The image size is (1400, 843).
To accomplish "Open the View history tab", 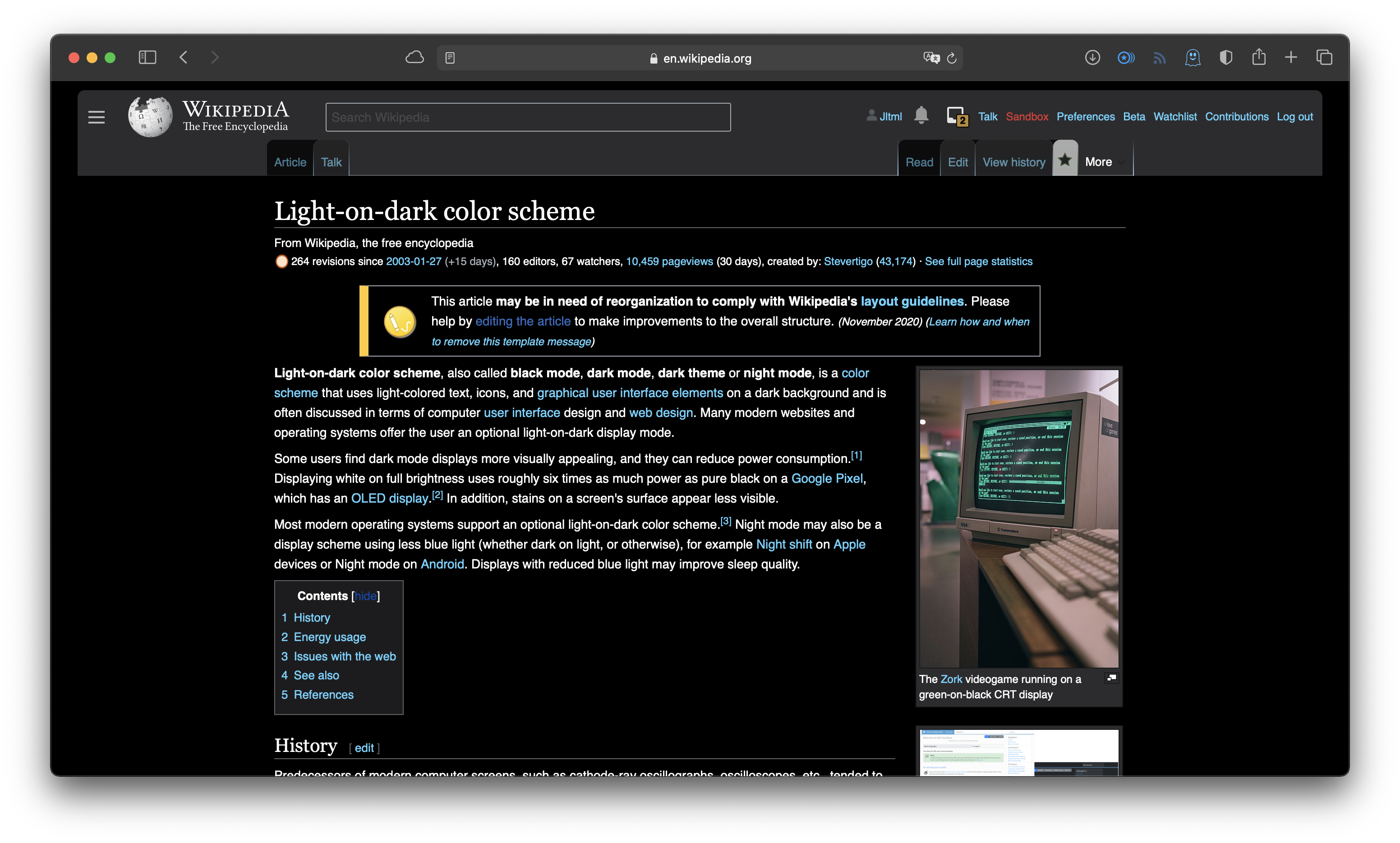I will point(1013,161).
